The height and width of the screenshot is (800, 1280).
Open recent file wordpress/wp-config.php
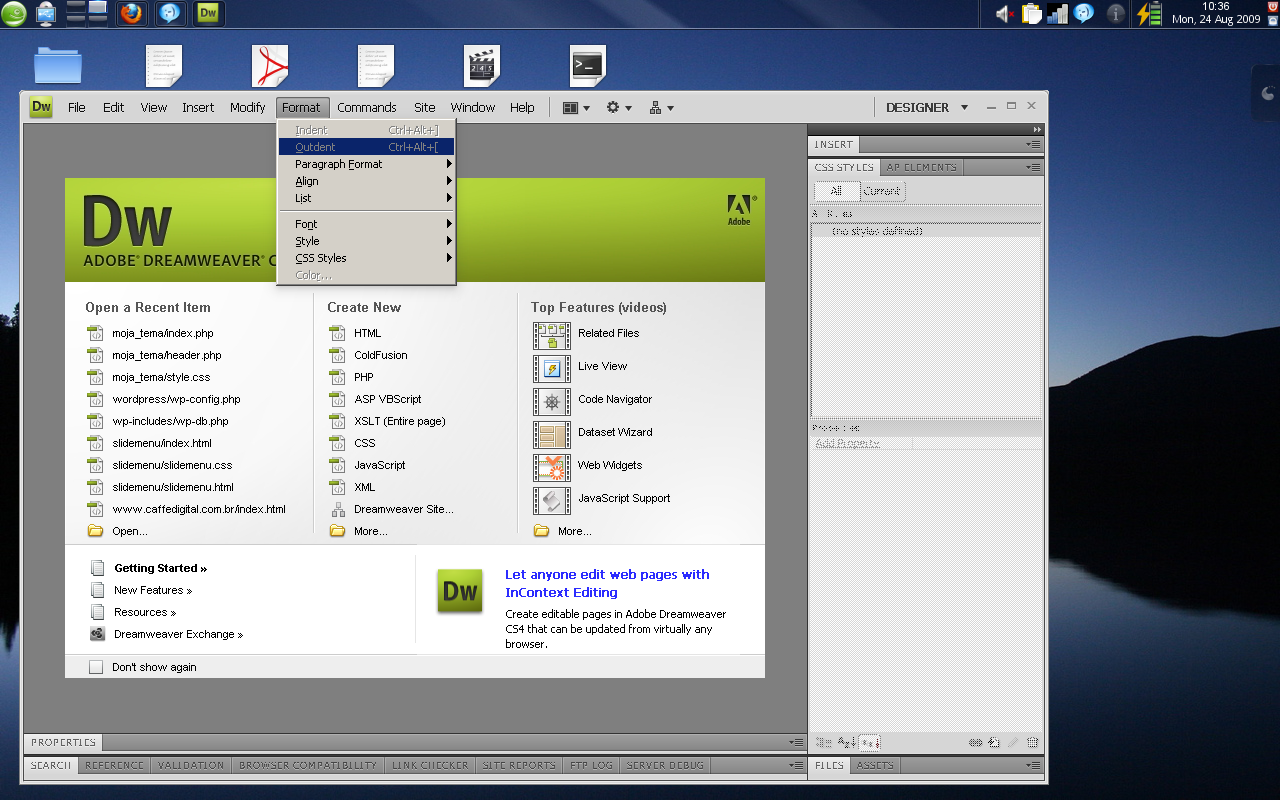click(176, 399)
